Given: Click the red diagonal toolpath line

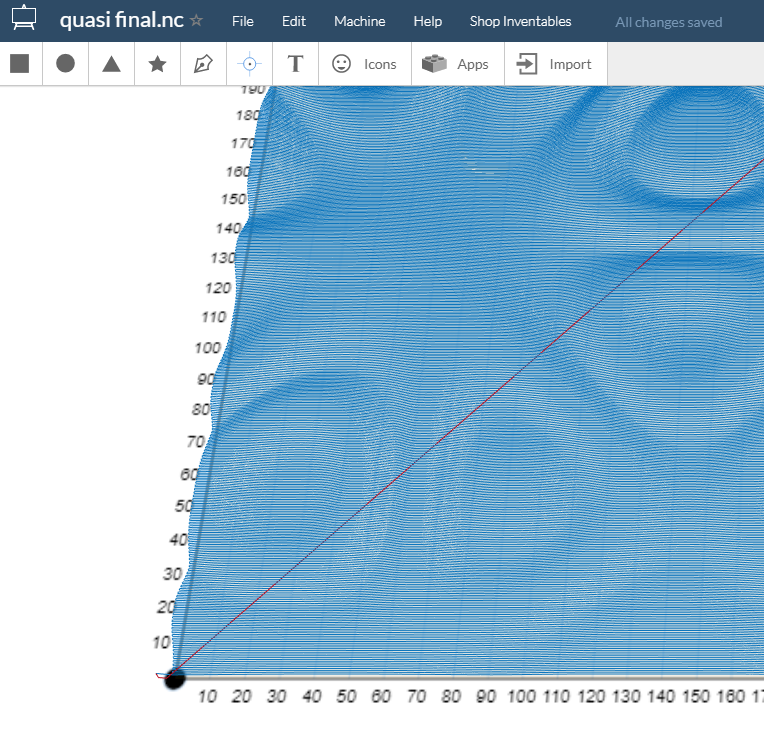Looking at the screenshot, I should 468,417.
